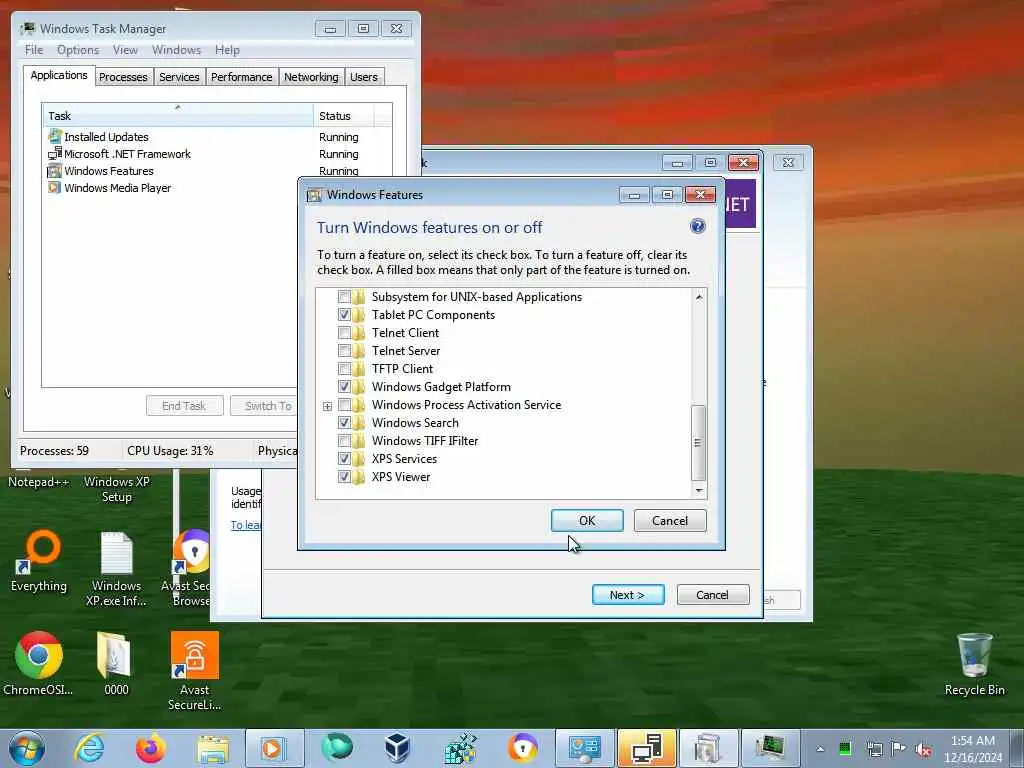This screenshot has height=768, width=1024.
Task: Switch to the Processes tab
Action: pos(123,77)
